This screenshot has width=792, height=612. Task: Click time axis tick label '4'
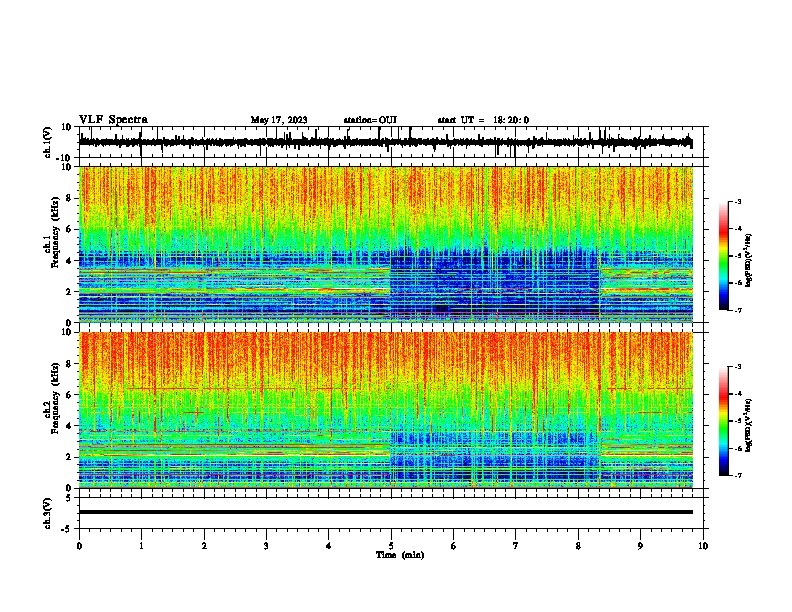click(329, 546)
